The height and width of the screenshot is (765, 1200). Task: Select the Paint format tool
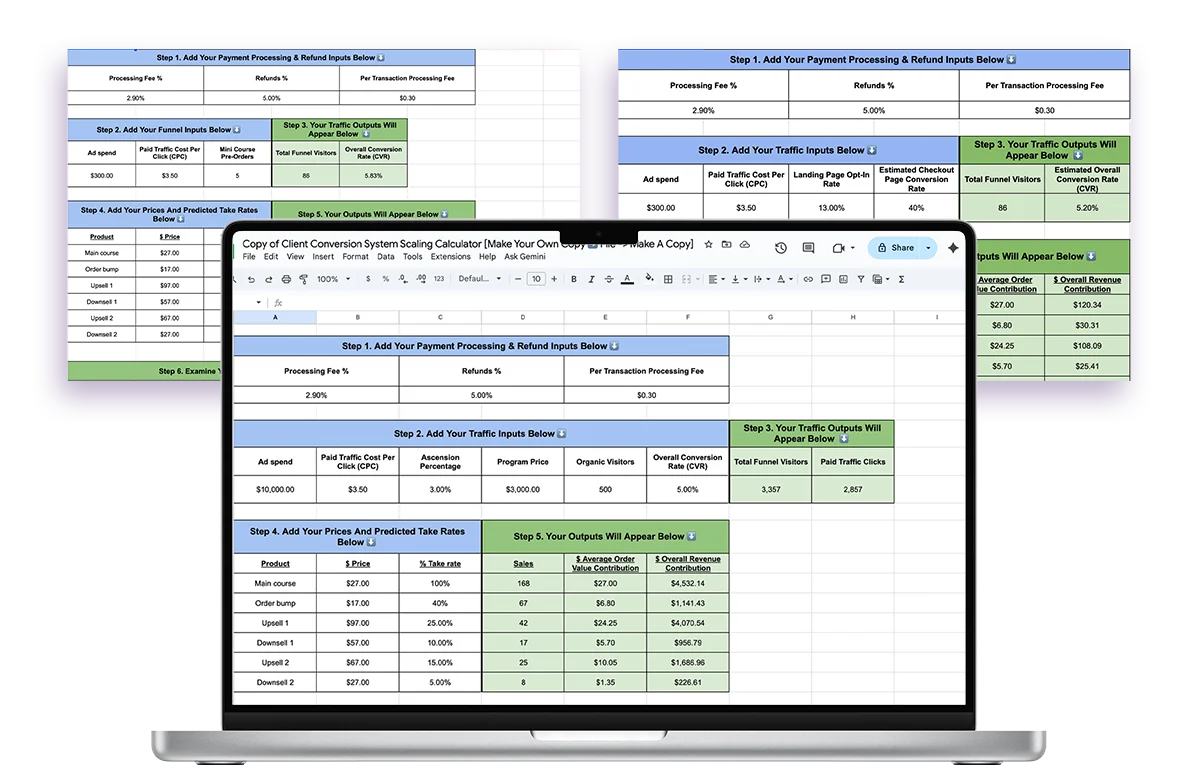coord(303,279)
